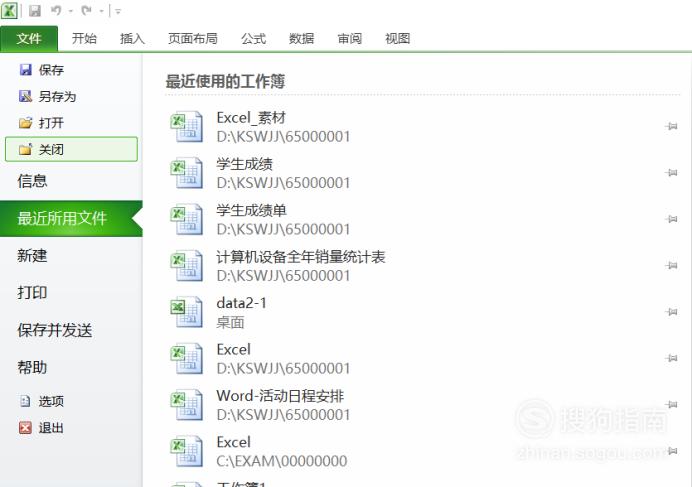Screen dimensions: 692x487
Task: Pin 学生成绩单 to the recent list
Action: tap(671, 219)
